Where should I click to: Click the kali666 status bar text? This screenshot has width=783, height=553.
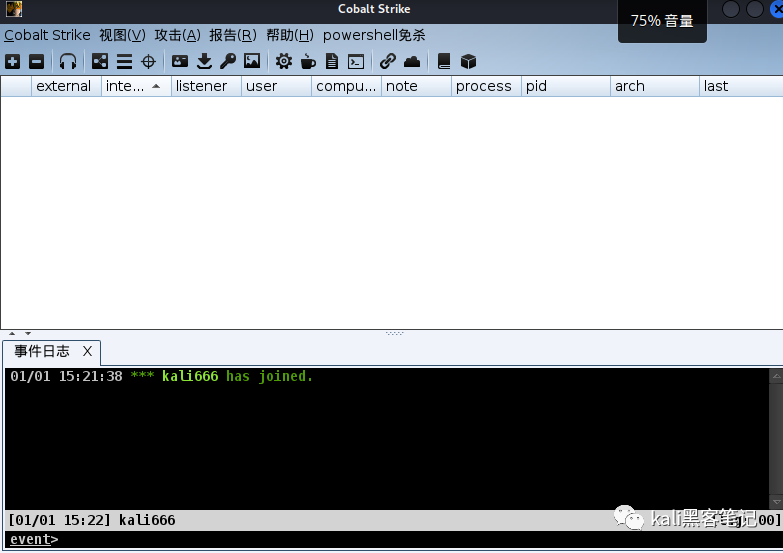pyautogui.click(x=147, y=521)
